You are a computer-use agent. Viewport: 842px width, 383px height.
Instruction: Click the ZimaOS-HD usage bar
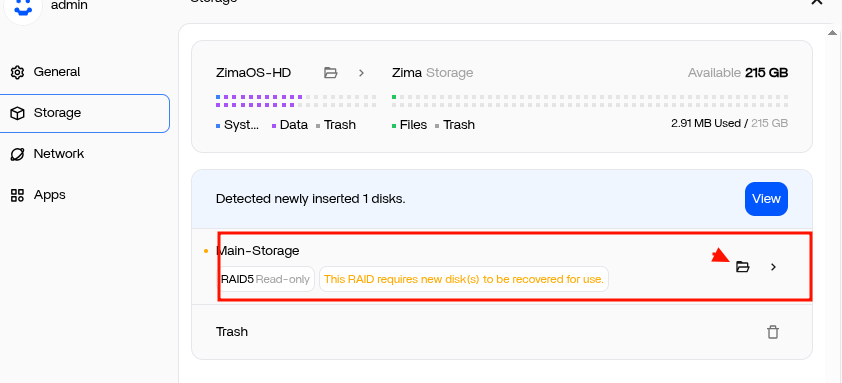[296, 100]
